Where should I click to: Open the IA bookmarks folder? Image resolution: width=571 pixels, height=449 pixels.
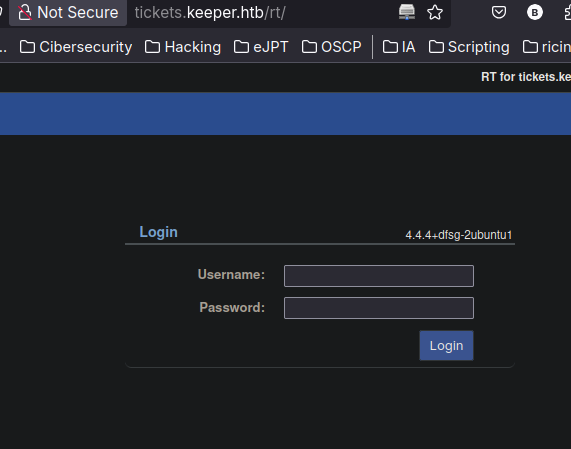pos(399,47)
